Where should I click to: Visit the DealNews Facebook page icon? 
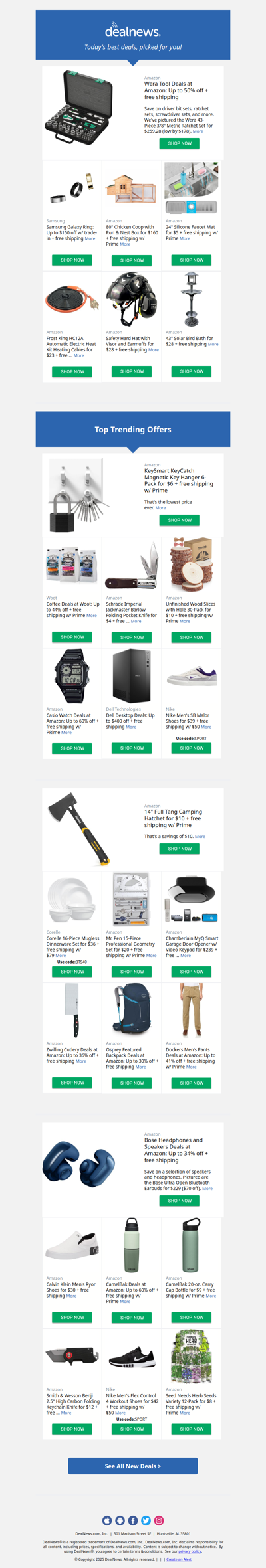[133, 1520]
